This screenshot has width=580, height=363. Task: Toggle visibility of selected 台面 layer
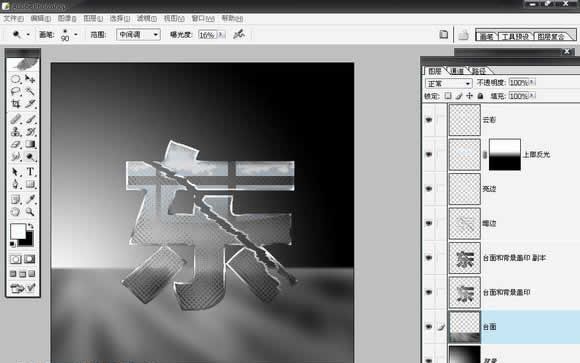[429, 327]
